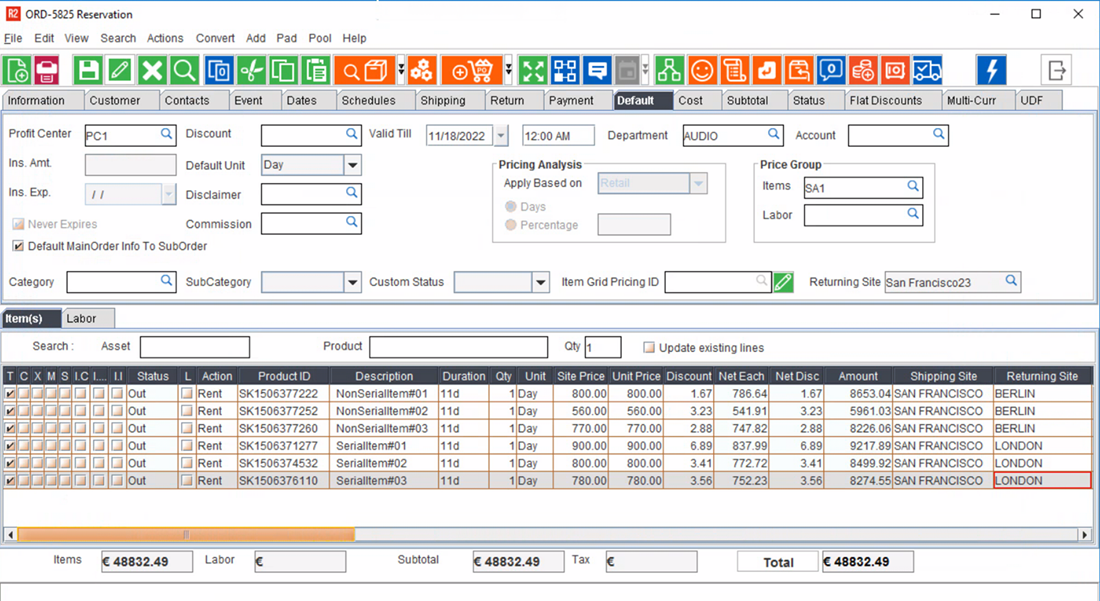Viewport: 1100px width, 601px height.
Task: Select the Percentage radio button
Action: pyautogui.click(x=511, y=225)
